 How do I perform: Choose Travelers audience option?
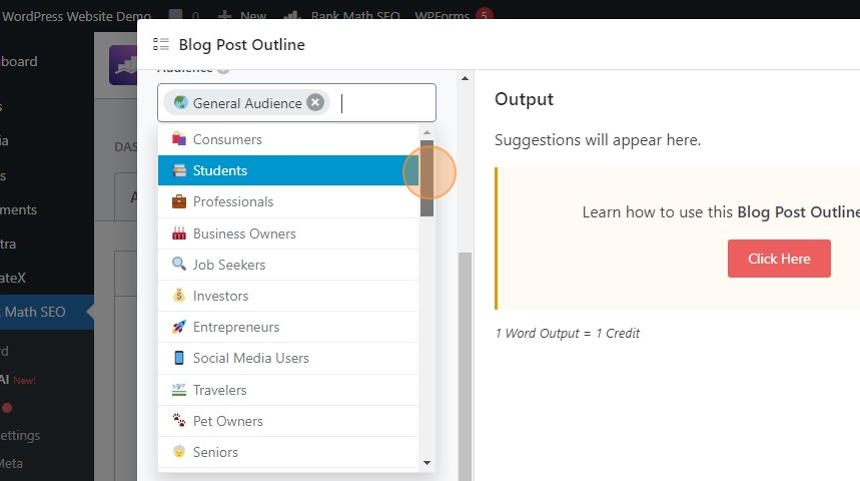click(x=288, y=390)
